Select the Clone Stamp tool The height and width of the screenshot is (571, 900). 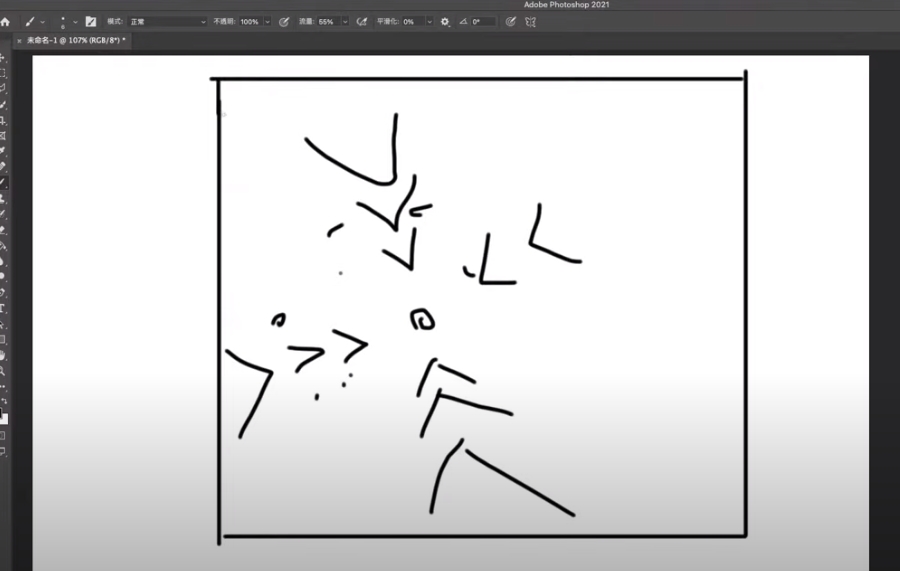[3, 199]
